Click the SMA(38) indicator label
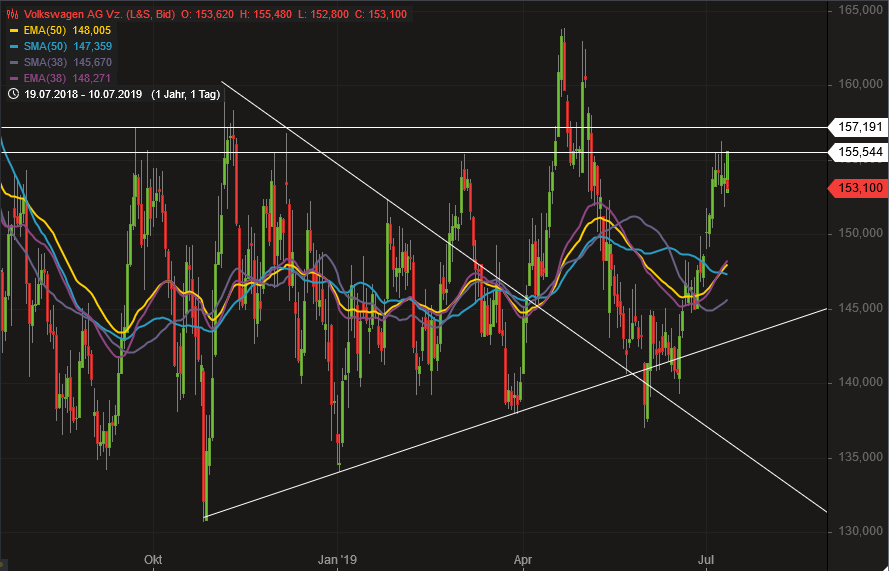 coord(47,62)
